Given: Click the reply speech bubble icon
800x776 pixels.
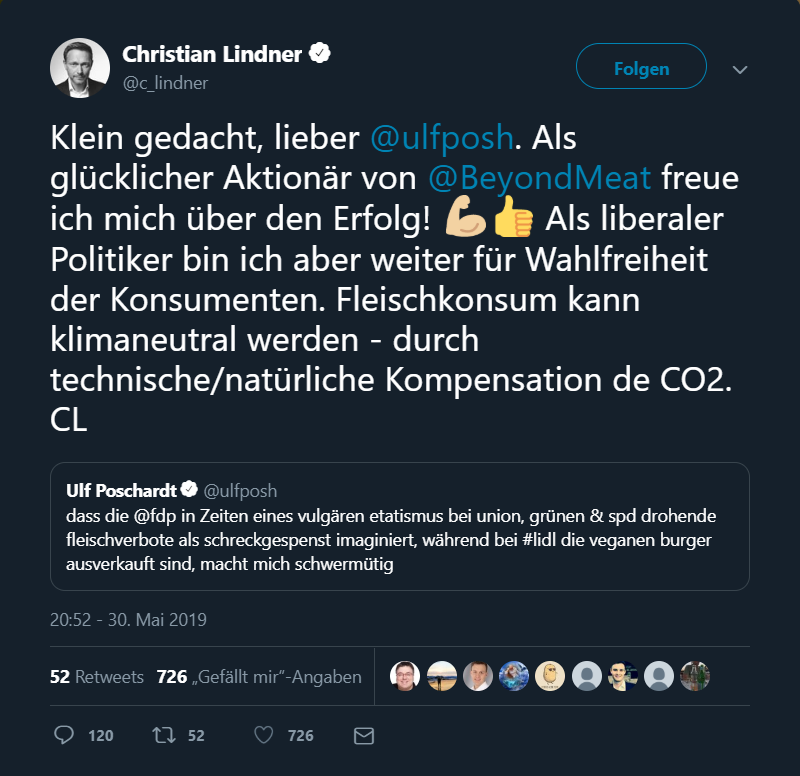Looking at the screenshot, I should pyautogui.click(x=64, y=735).
